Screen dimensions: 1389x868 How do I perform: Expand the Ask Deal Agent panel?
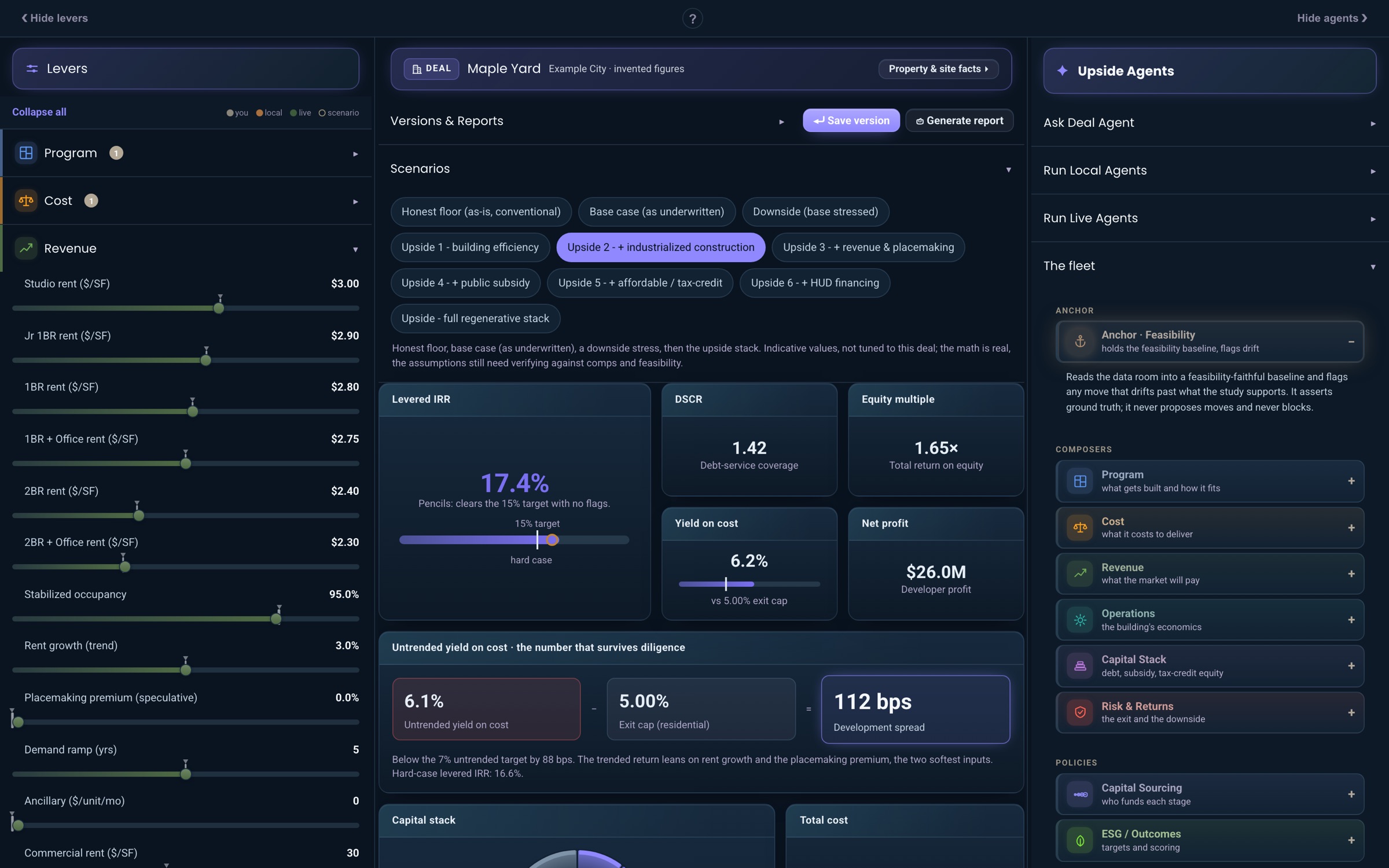pyautogui.click(x=1373, y=123)
